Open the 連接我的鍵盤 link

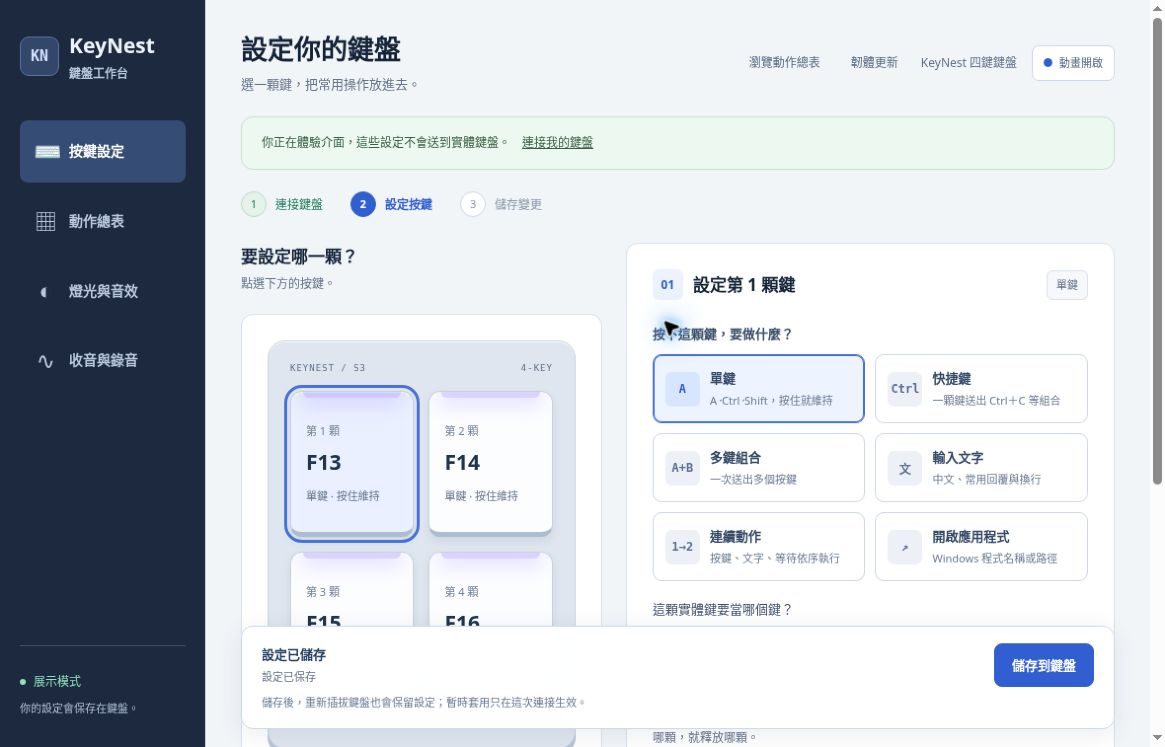click(x=557, y=142)
